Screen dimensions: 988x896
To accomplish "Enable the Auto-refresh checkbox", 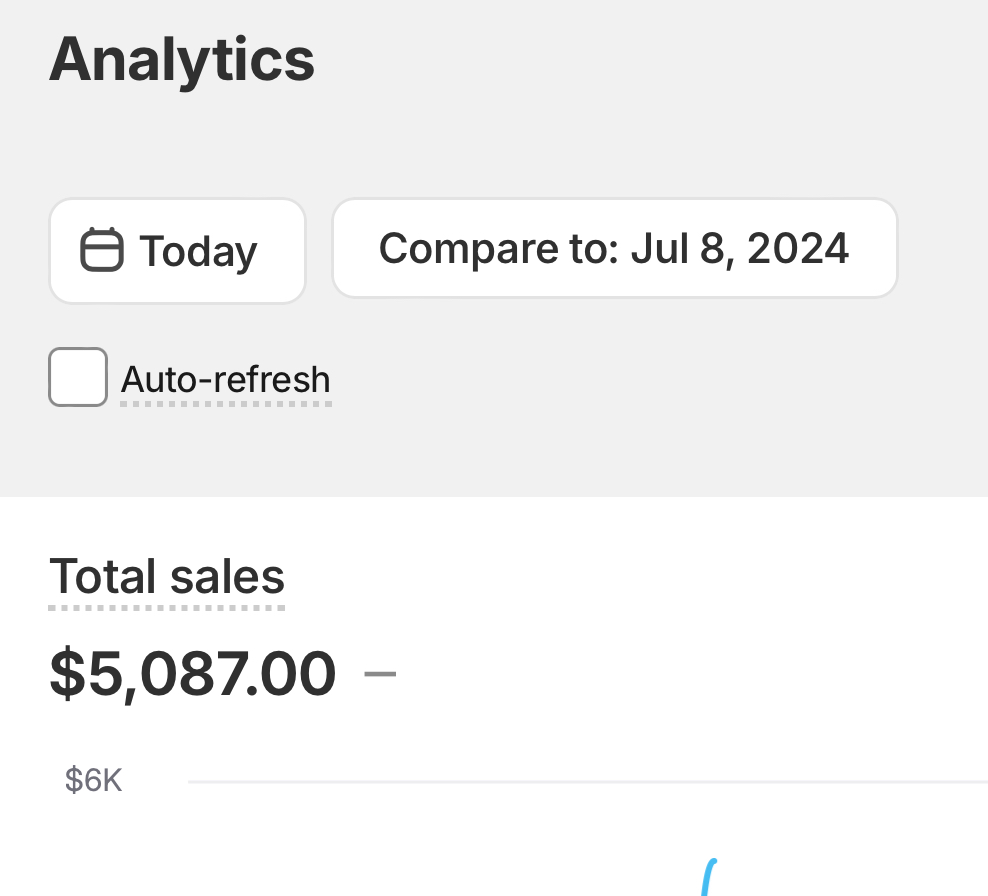I will [78, 377].
